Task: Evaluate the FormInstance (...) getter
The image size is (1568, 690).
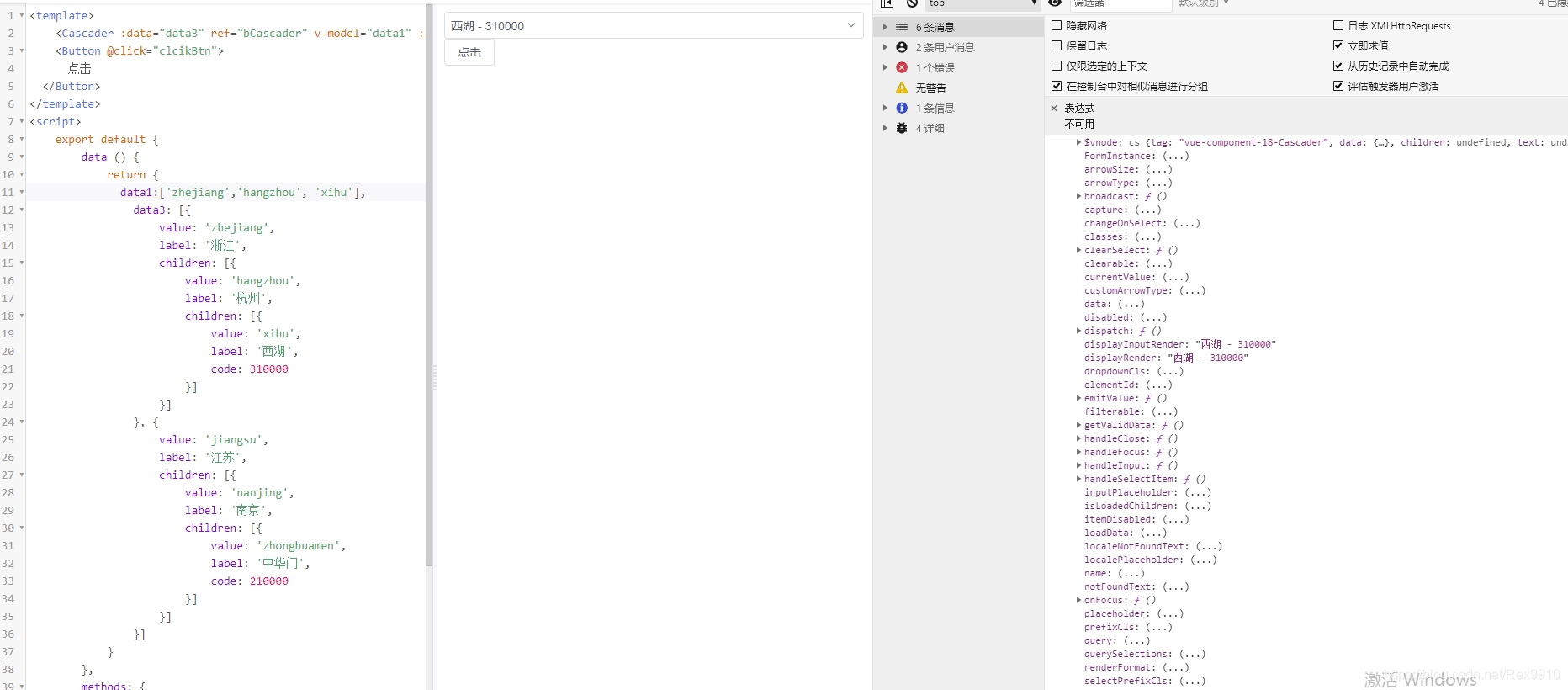Action: [x=1176, y=156]
